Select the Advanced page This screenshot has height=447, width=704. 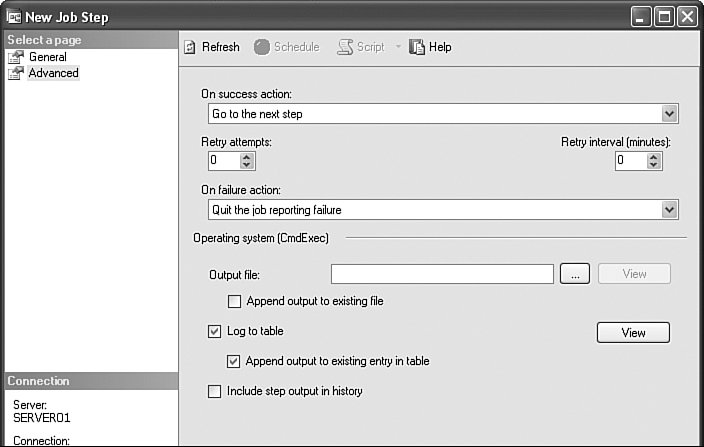tap(53, 73)
